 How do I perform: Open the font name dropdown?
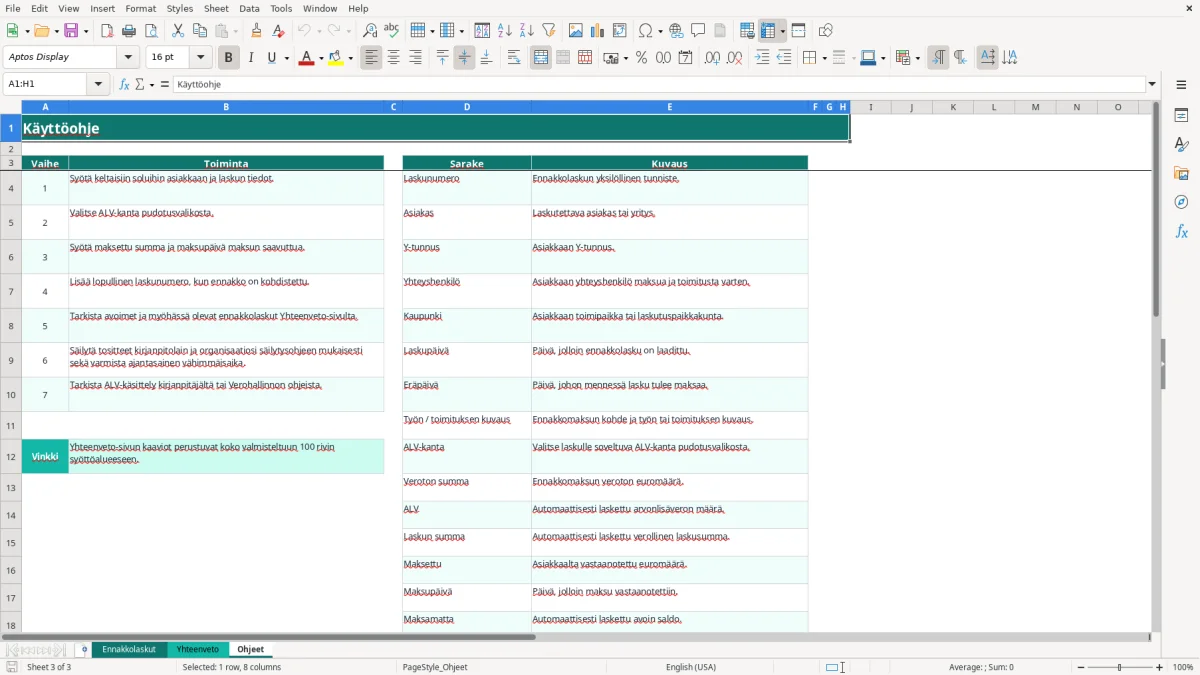[x=128, y=57]
